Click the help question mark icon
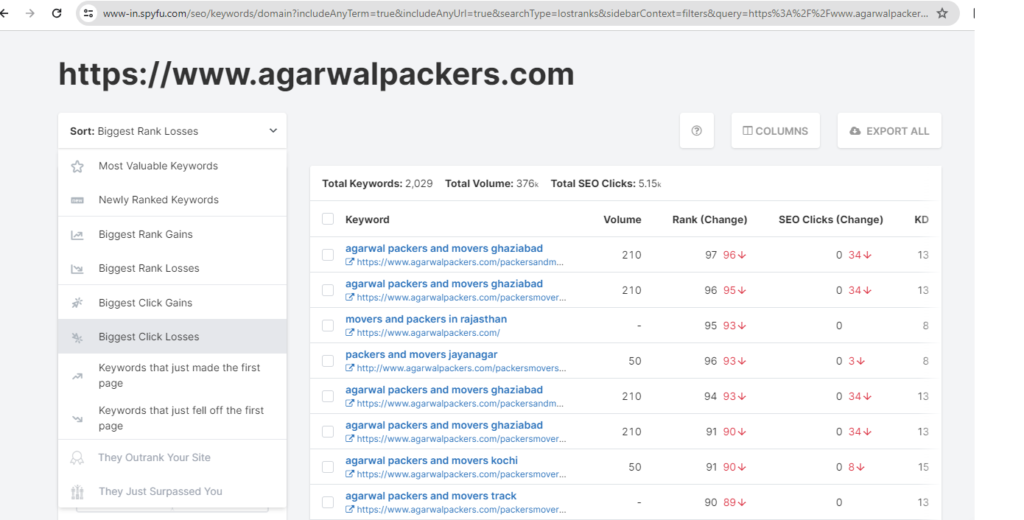 697,131
